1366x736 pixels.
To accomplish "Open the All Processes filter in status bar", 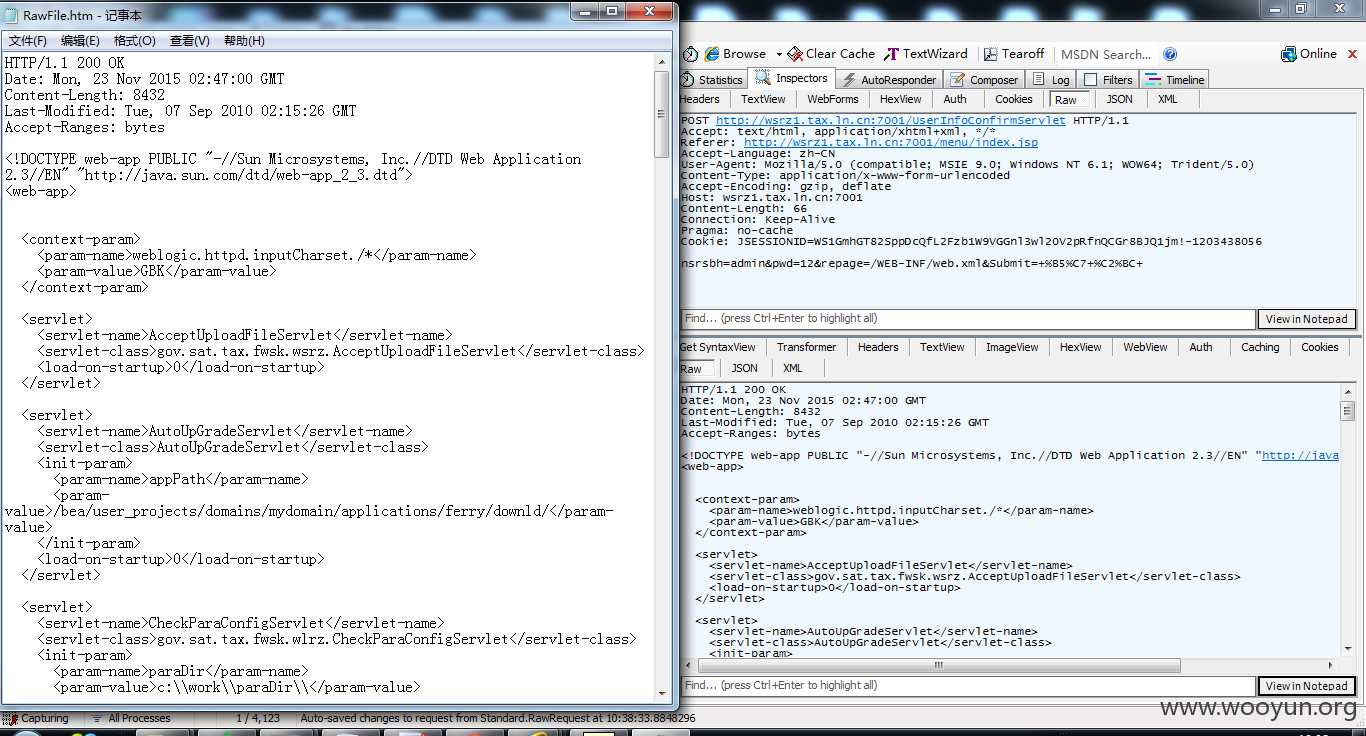I will coord(130,718).
